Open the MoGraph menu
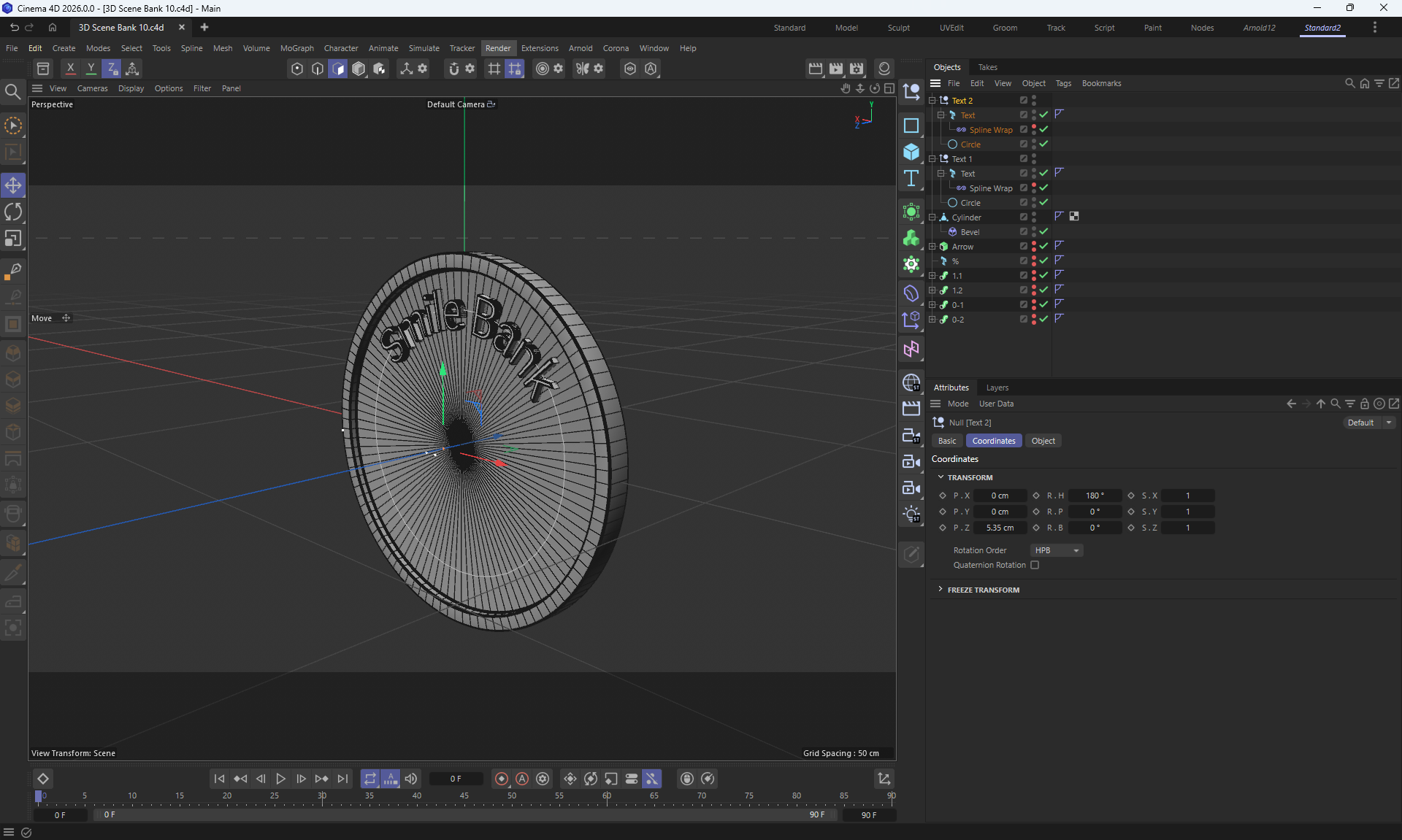This screenshot has width=1402, height=840. (x=296, y=48)
